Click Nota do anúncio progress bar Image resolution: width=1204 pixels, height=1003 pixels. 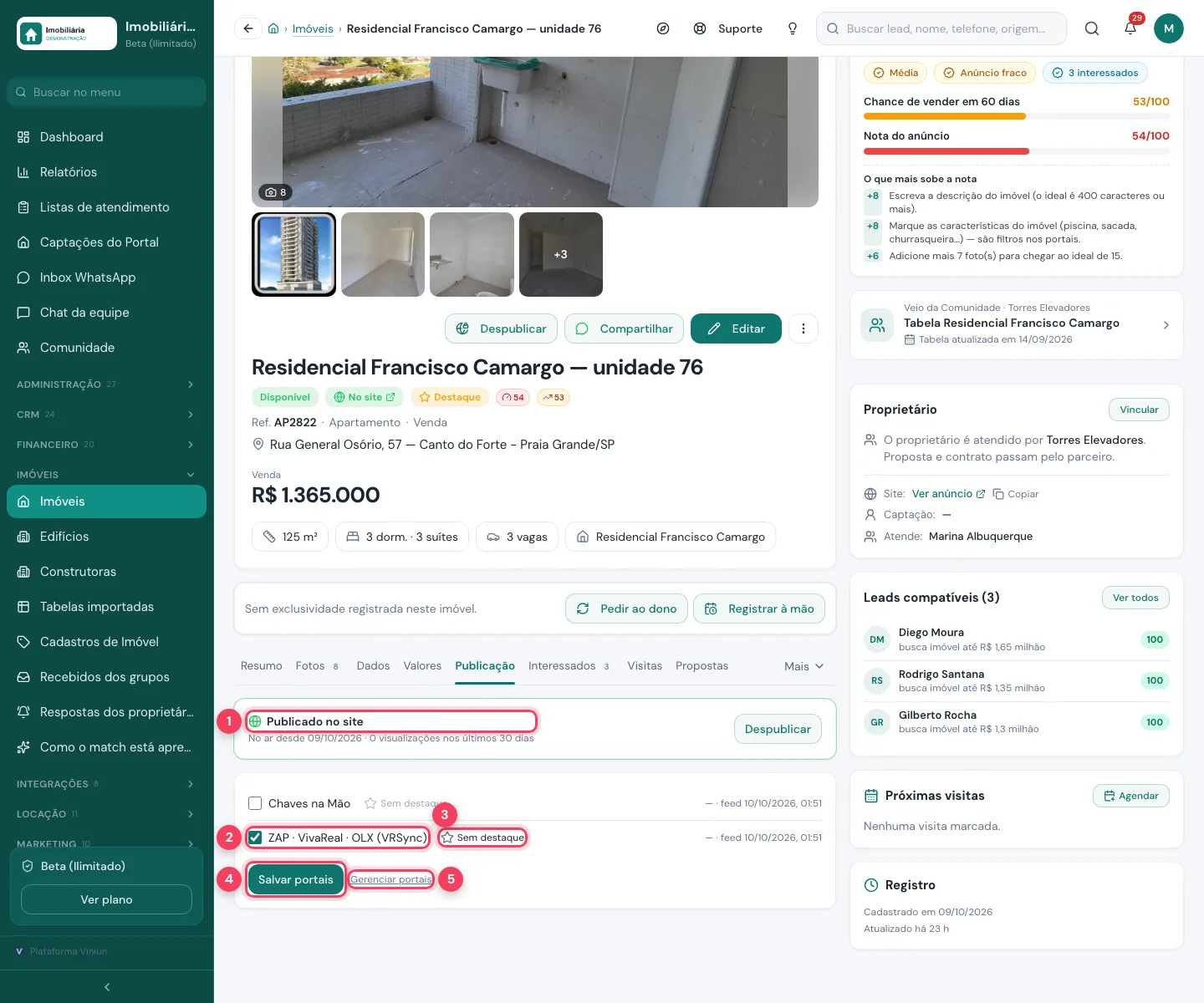pos(1017,151)
